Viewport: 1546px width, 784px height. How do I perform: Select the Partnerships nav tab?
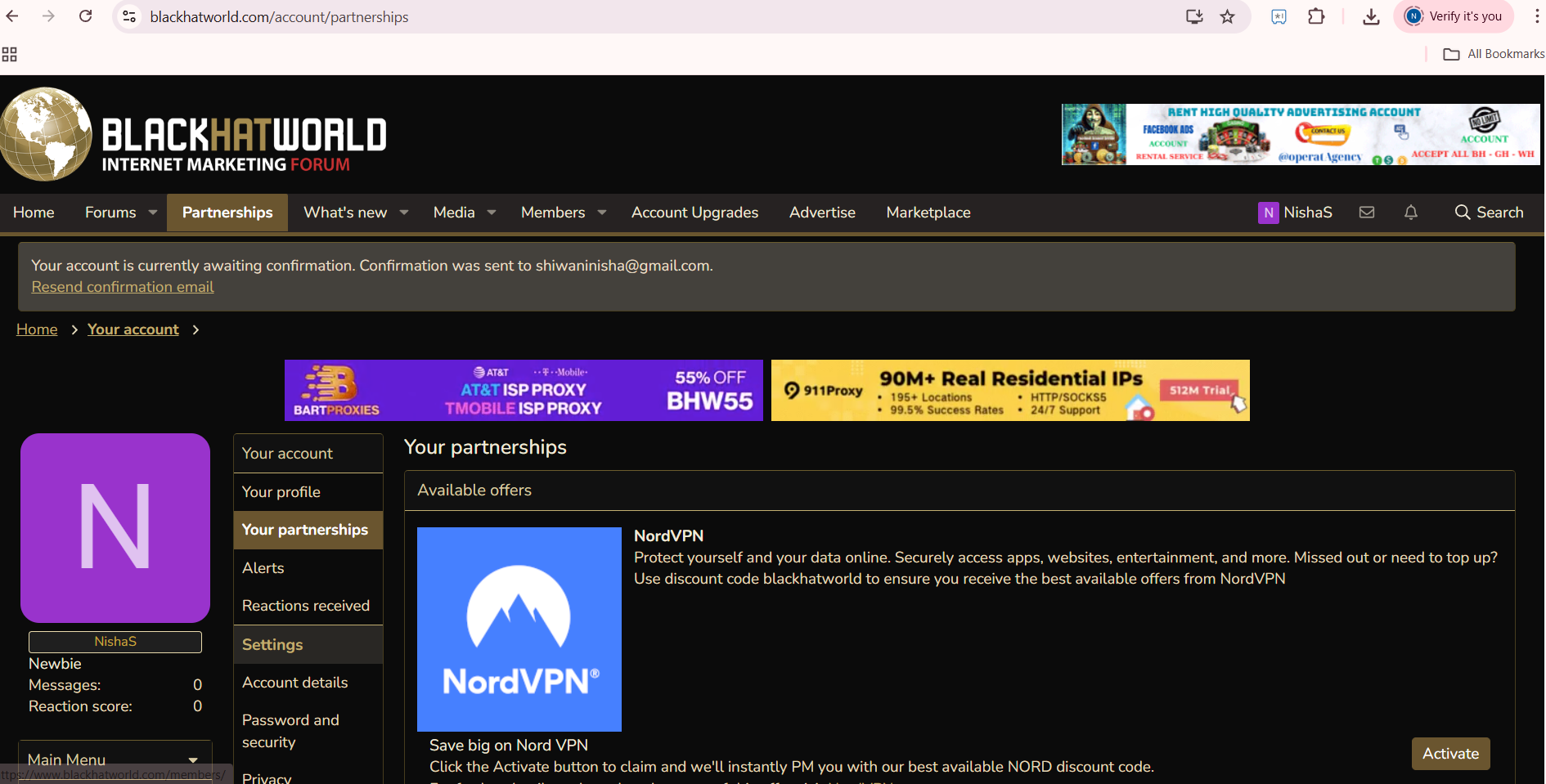pyautogui.click(x=227, y=213)
